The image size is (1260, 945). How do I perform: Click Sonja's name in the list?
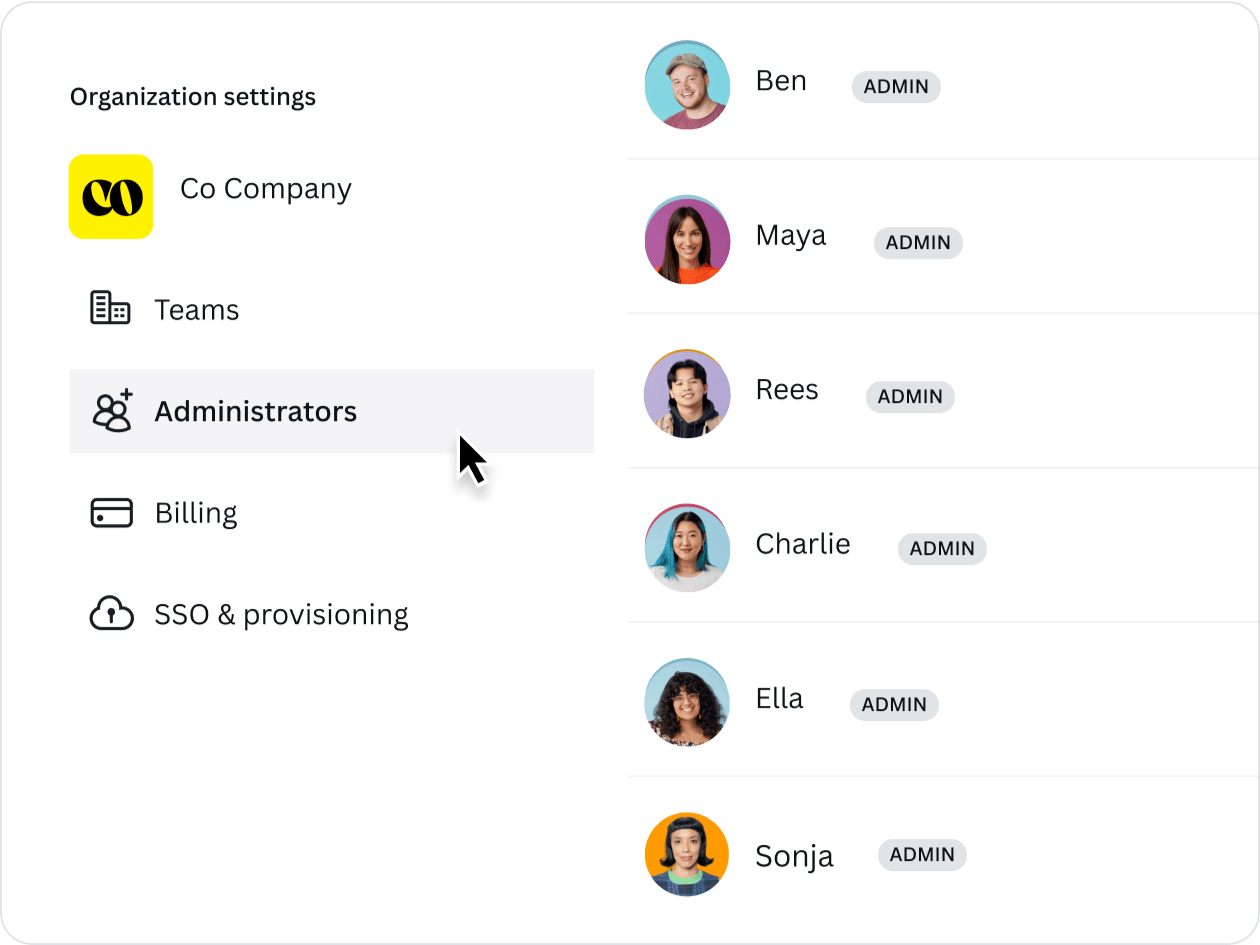coord(794,856)
